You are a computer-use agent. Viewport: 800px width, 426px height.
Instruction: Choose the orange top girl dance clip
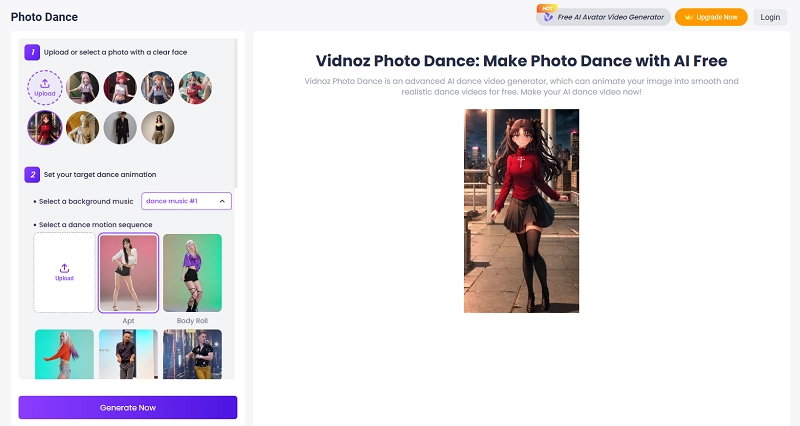click(64, 354)
